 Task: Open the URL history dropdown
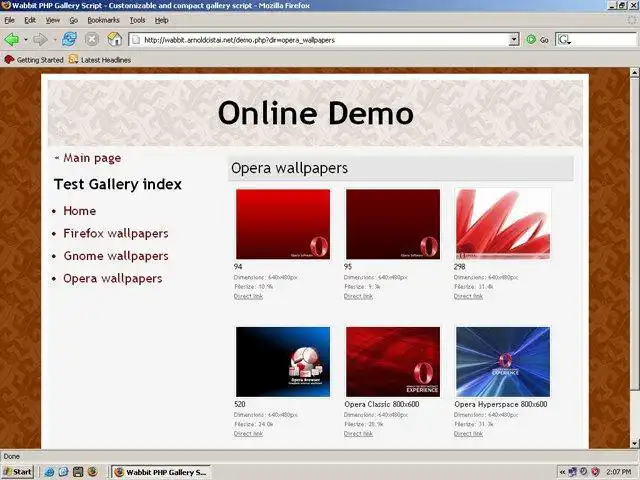(514, 40)
